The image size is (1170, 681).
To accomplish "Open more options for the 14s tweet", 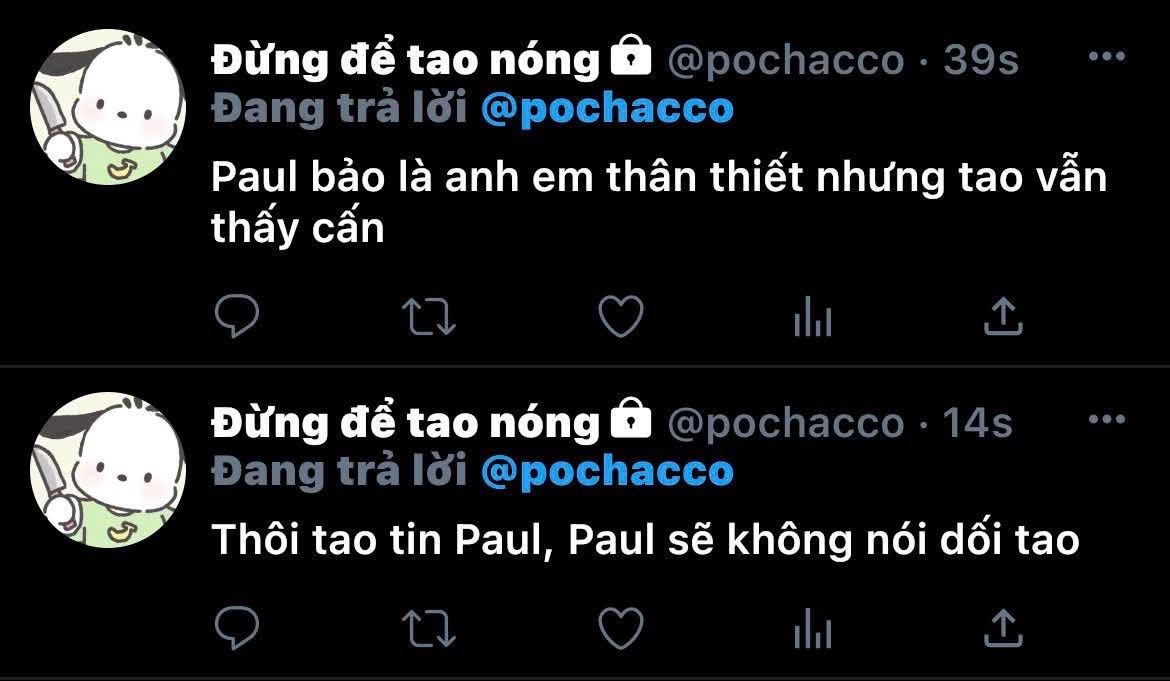I will 1107,419.
